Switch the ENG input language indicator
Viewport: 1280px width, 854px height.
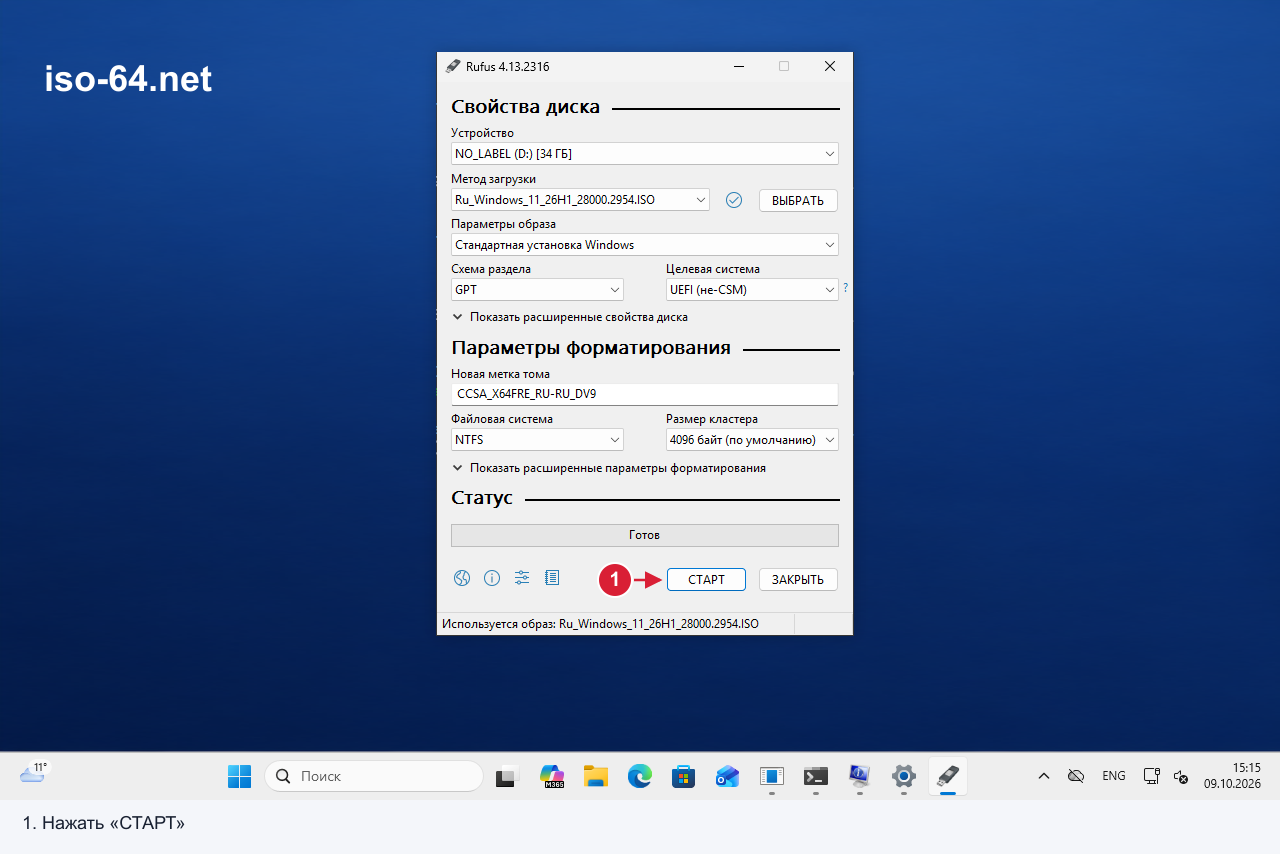(x=1114, y=776)
